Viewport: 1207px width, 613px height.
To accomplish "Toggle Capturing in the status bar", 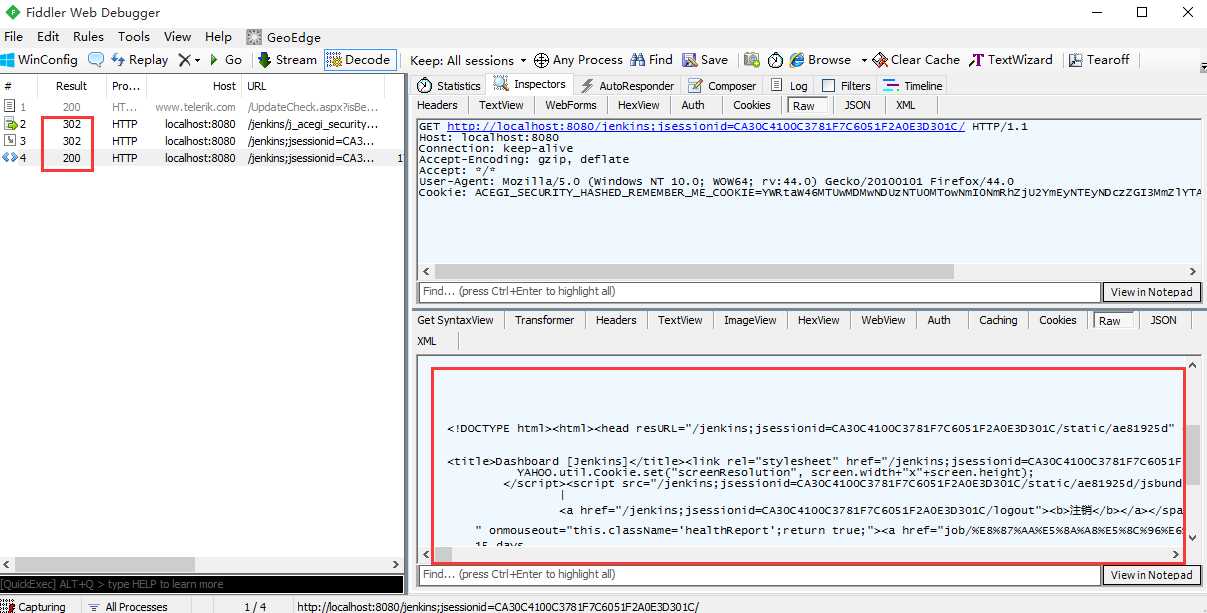I will point(34,606).
